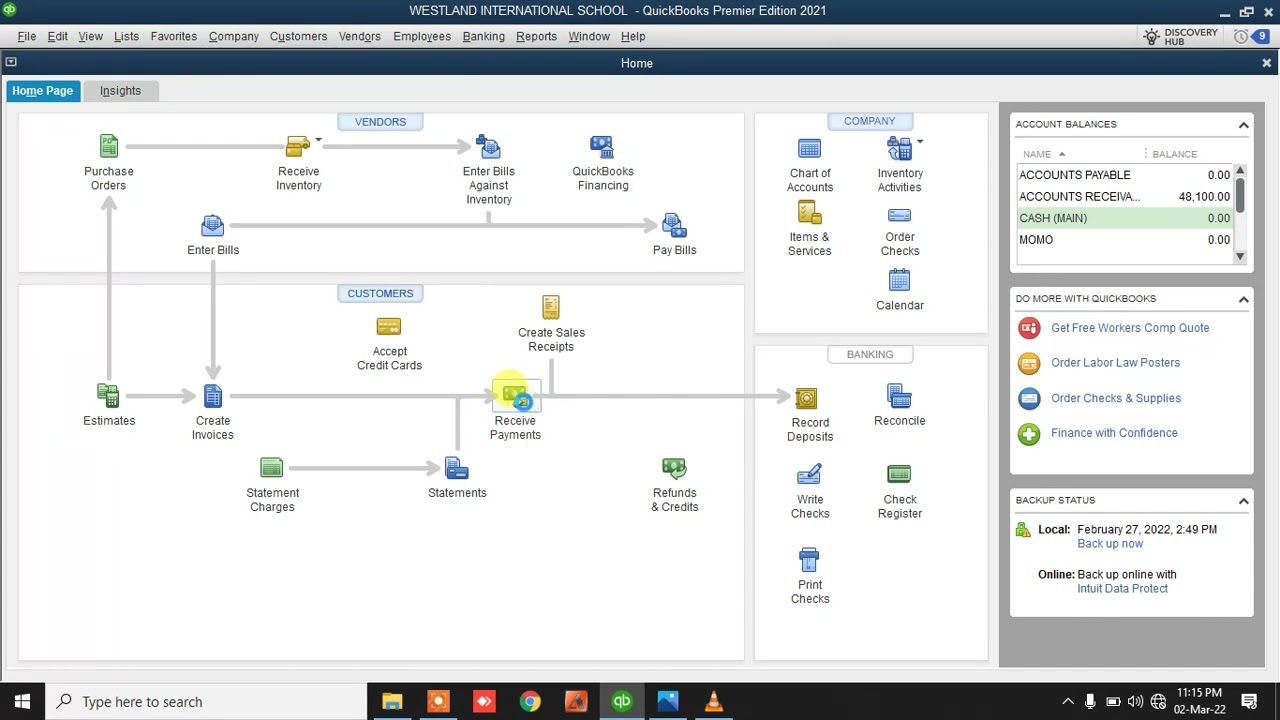Open the Employees menu
Viewport: 1280px width, 720px height.
tap(422, 36)
